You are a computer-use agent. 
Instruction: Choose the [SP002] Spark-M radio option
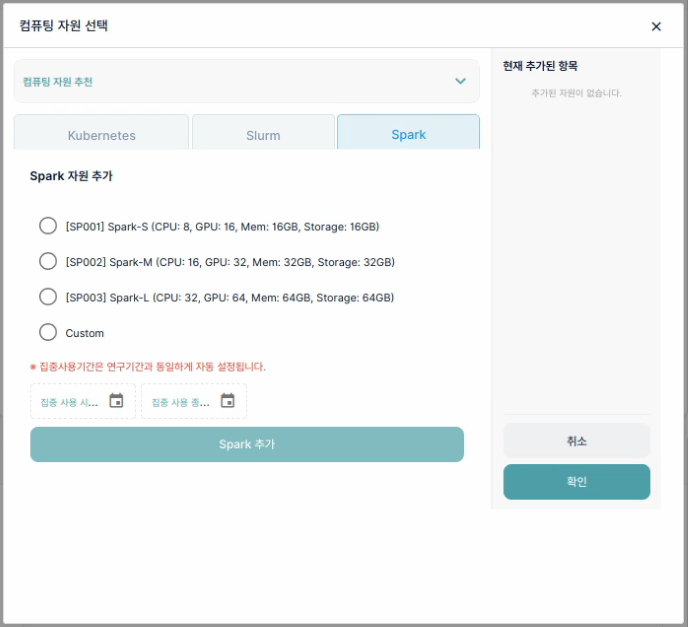[x=48, y=262]
